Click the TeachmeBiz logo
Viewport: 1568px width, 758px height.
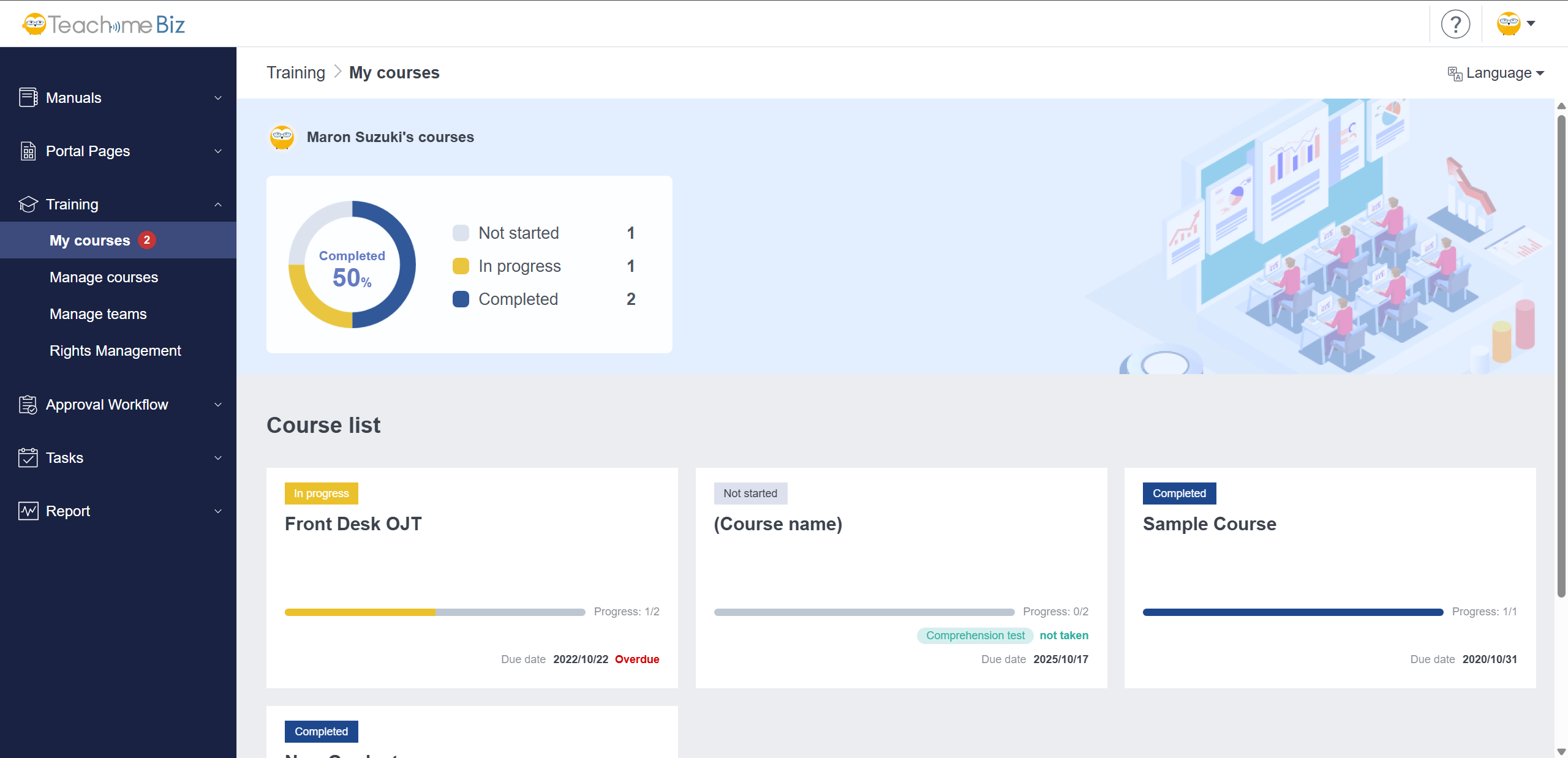click(x=103, y=24)
